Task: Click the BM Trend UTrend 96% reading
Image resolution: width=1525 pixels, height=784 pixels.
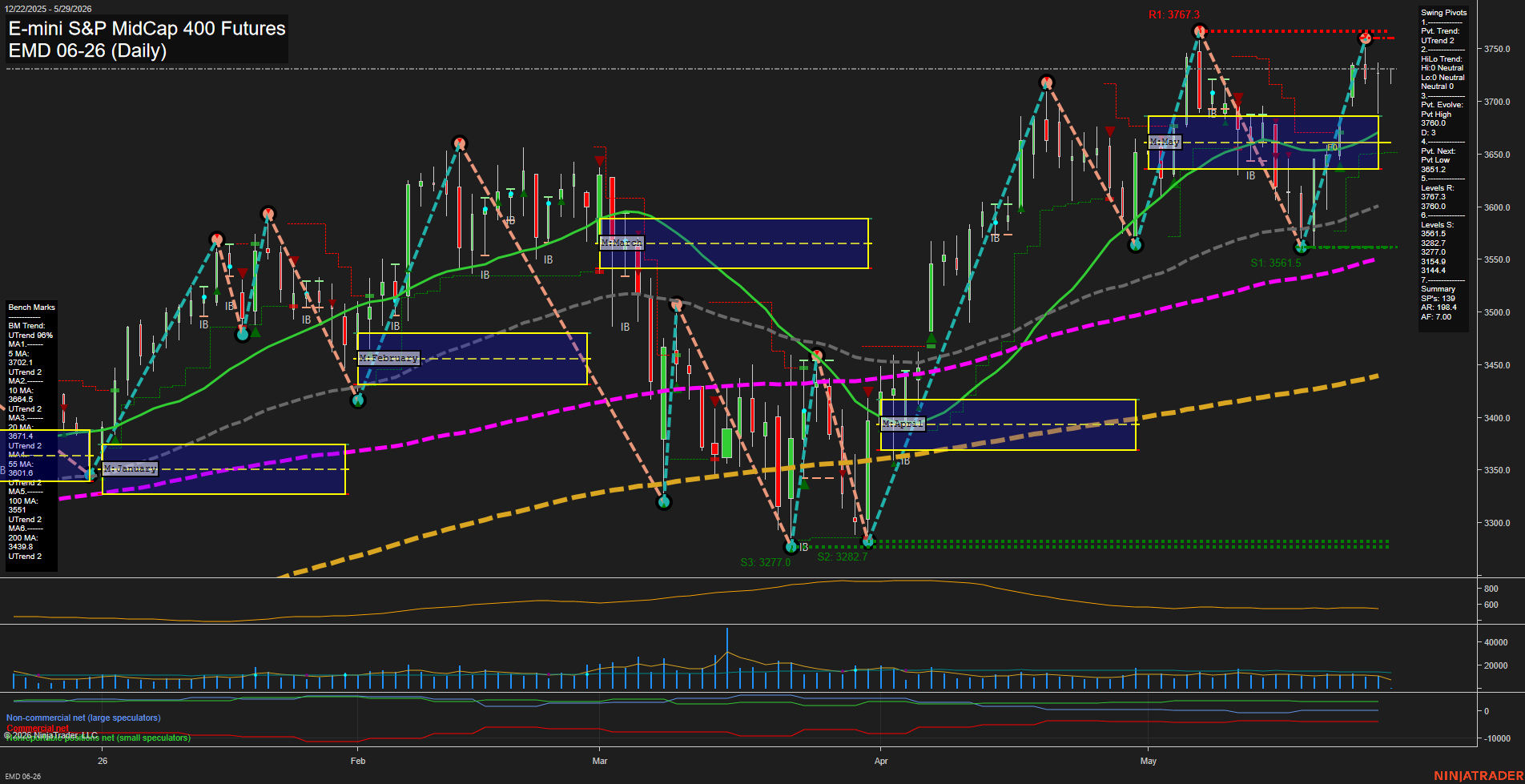Action: pos(30,331)
